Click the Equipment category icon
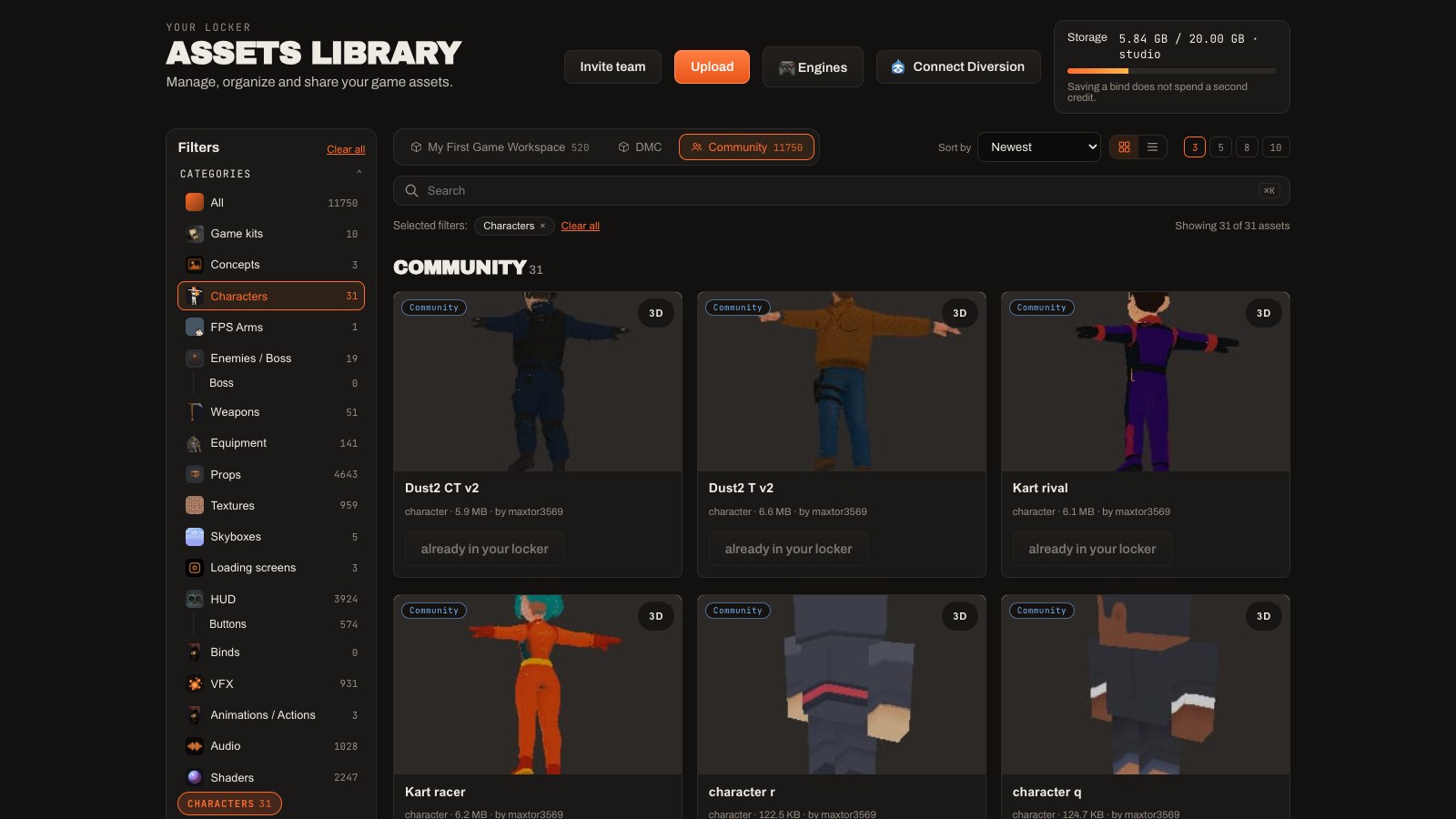Screen dimensions: 1456x819 pos(195,443)
